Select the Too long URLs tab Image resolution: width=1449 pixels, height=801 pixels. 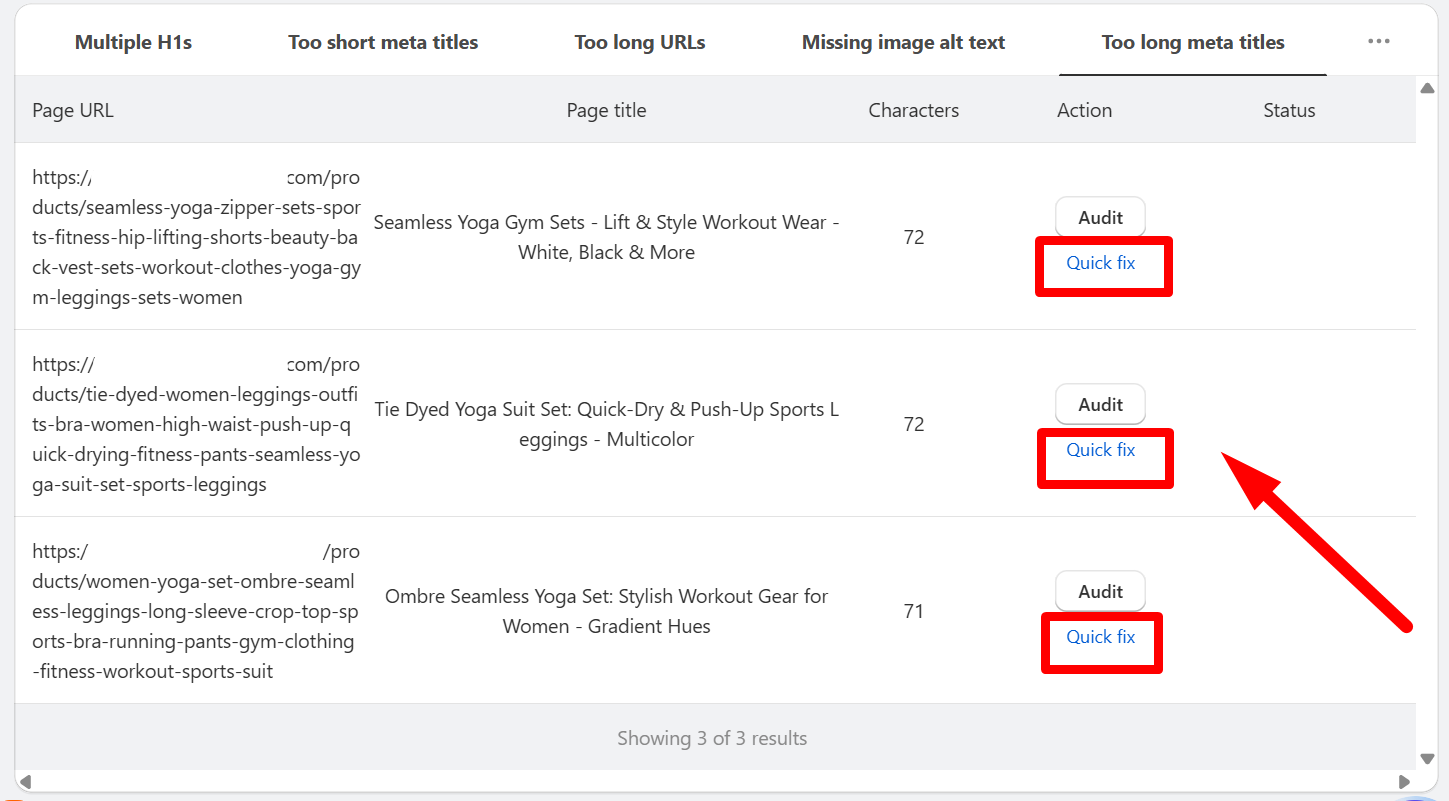pyautogui.click(x=640, y=42)
